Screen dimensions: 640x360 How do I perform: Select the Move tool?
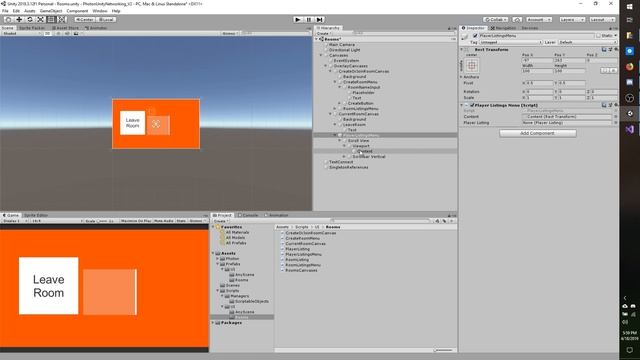19,20
